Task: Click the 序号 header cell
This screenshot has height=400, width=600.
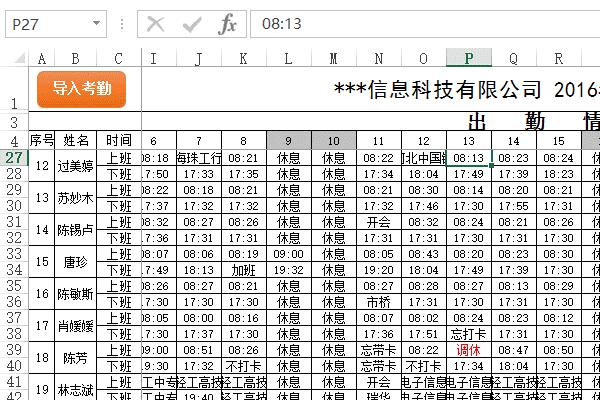Action: click(42, 140)
